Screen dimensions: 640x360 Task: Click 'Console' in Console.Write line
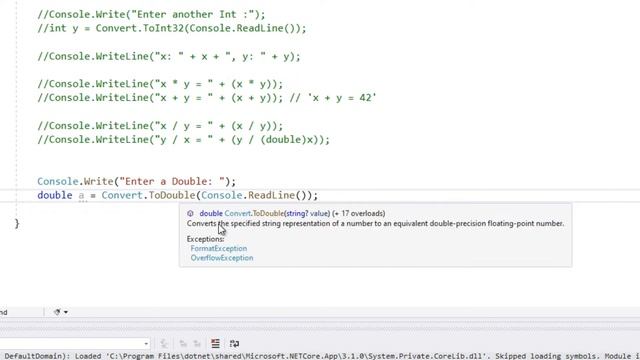coord(58,181)
